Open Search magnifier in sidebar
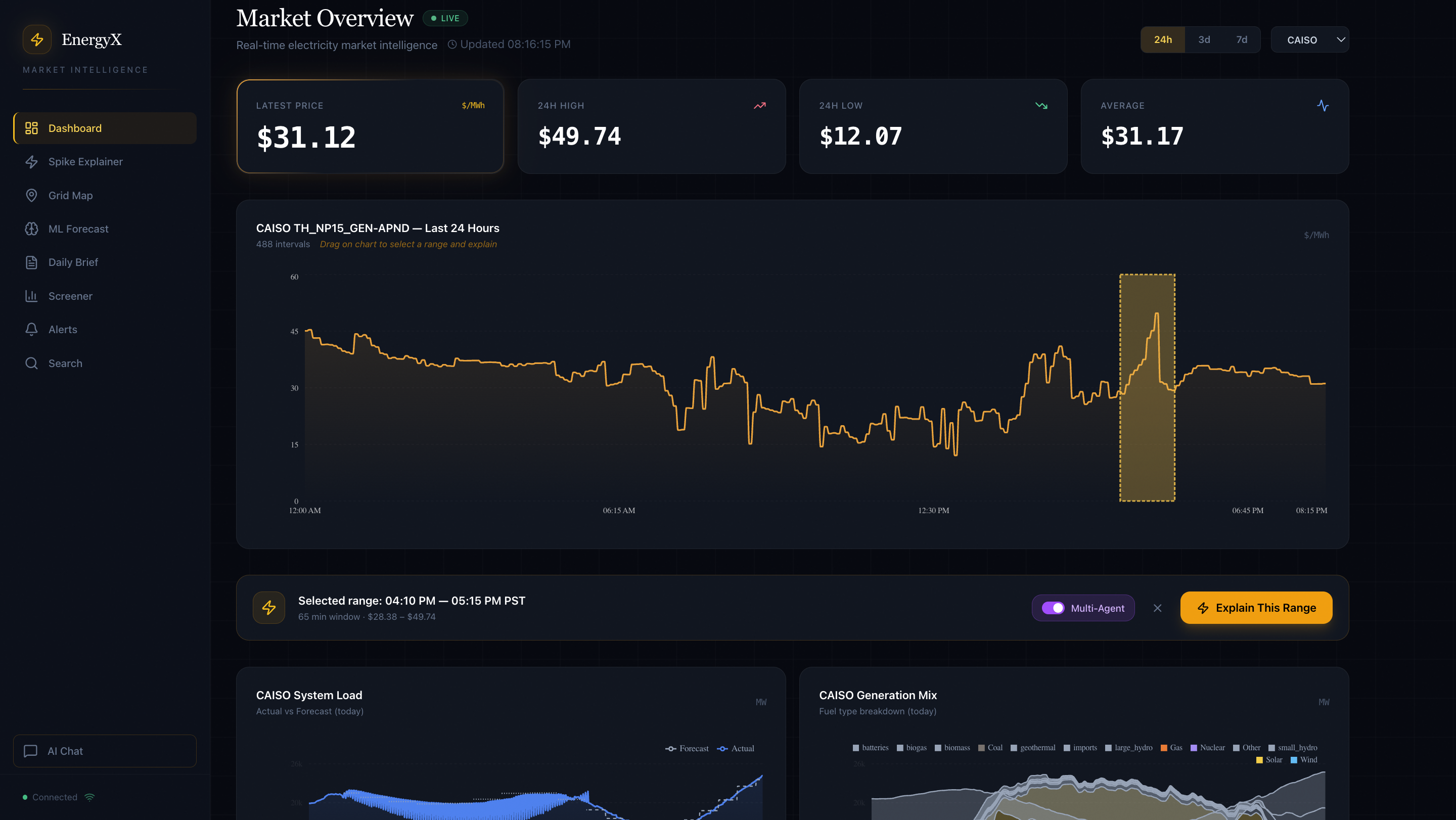1456x820 pixels. (x=32, y=363)
